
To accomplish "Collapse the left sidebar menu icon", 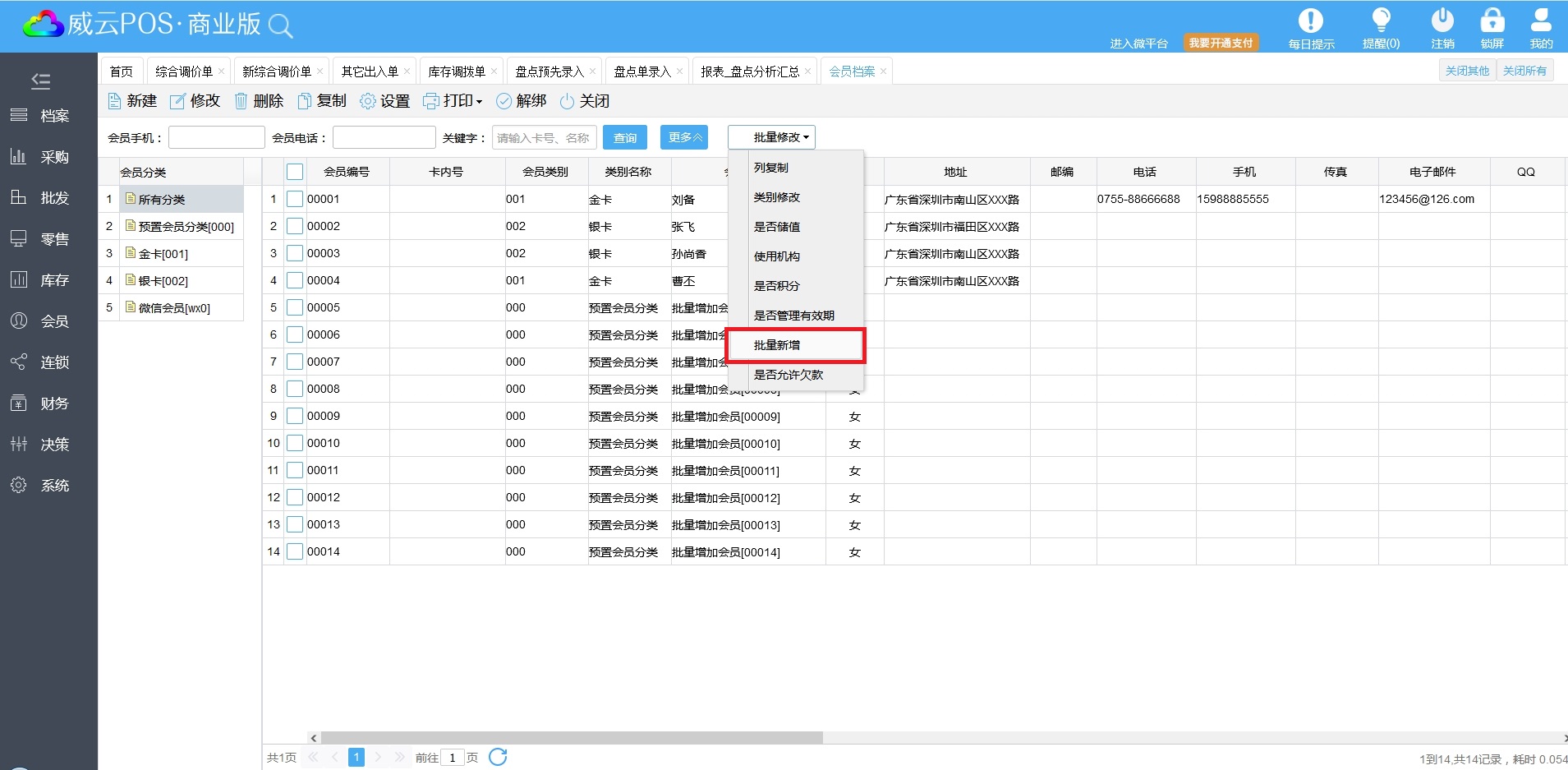I will (40, 81).
